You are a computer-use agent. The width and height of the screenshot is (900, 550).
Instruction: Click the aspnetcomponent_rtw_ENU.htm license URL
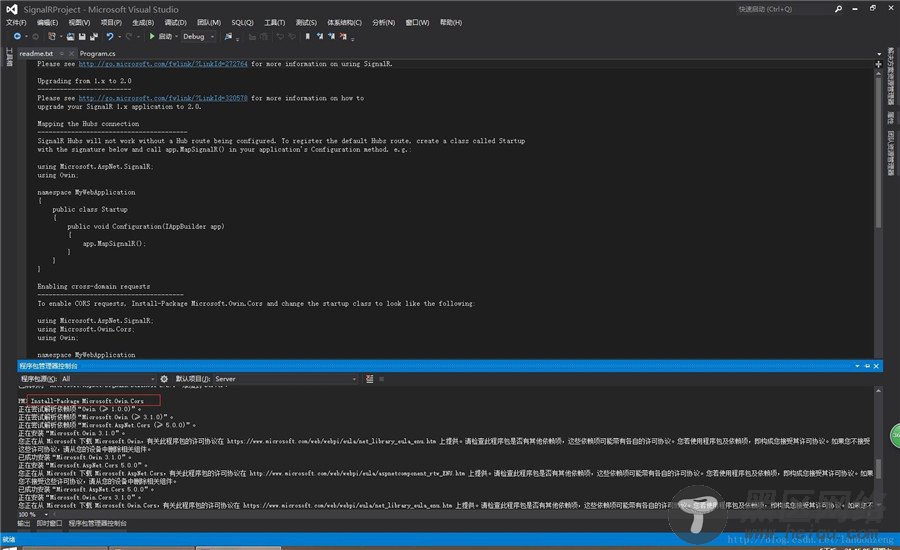pos(357,473)
